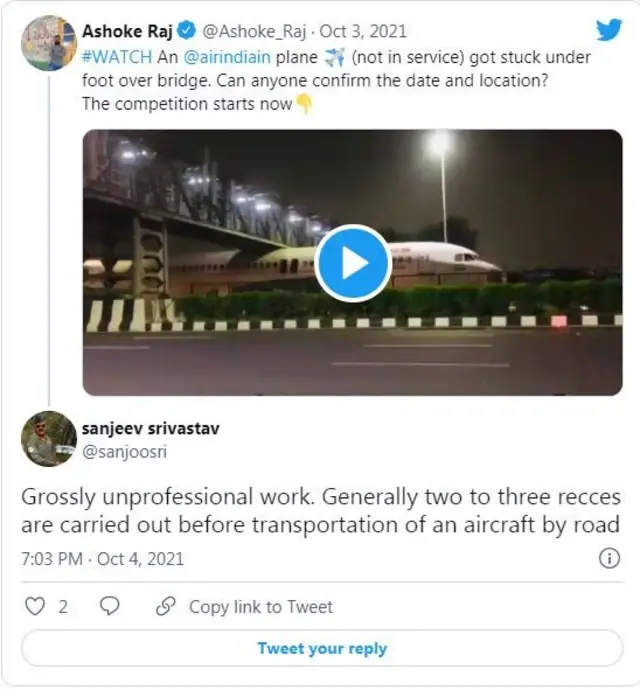
Task: Click the reply speech bubble icon
Action: [110, 606]
